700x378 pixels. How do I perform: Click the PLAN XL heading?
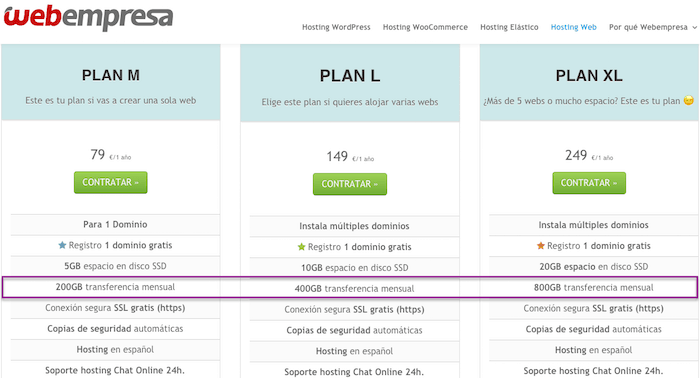pos(589,75)
